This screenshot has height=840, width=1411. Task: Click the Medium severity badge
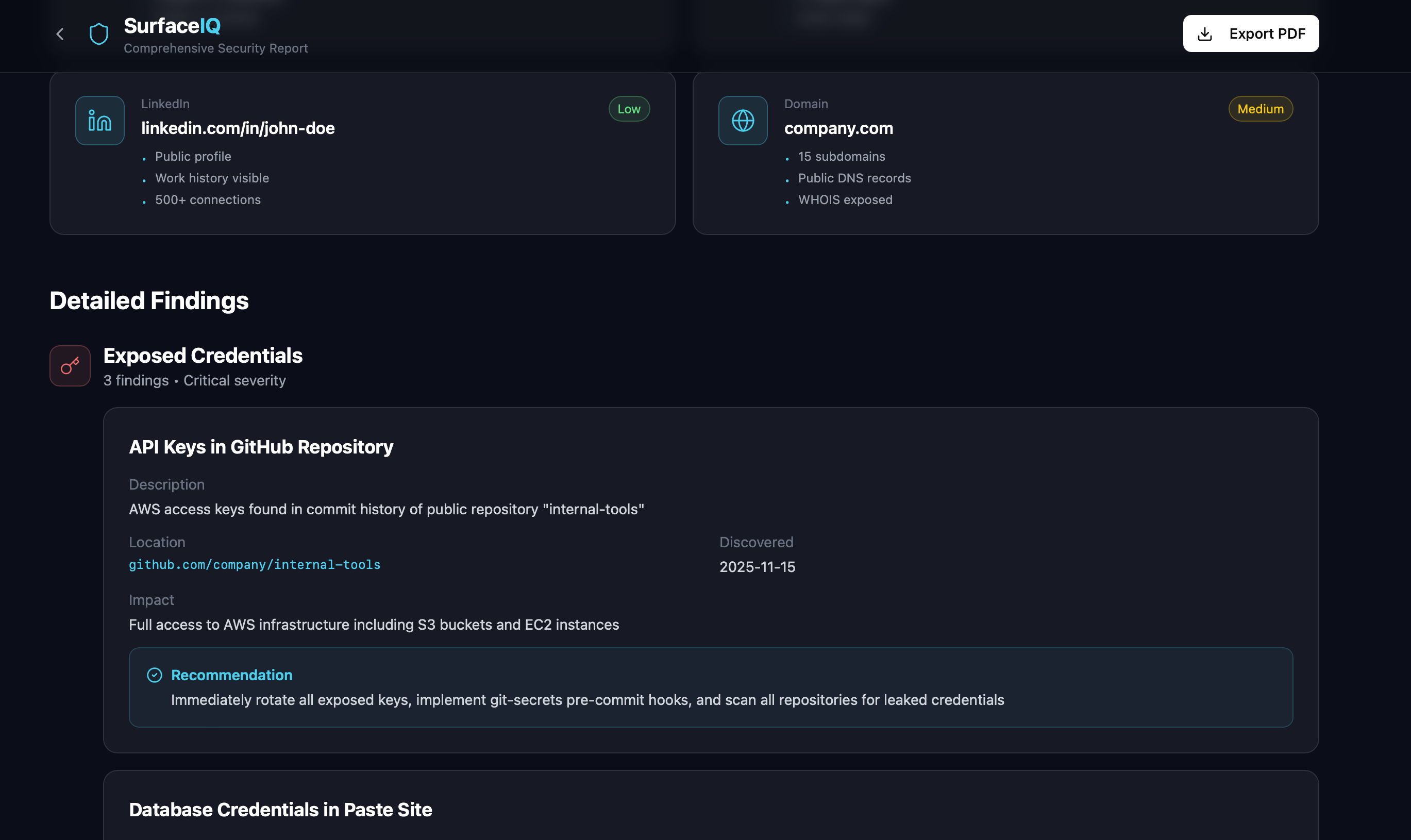(1260, 109)
